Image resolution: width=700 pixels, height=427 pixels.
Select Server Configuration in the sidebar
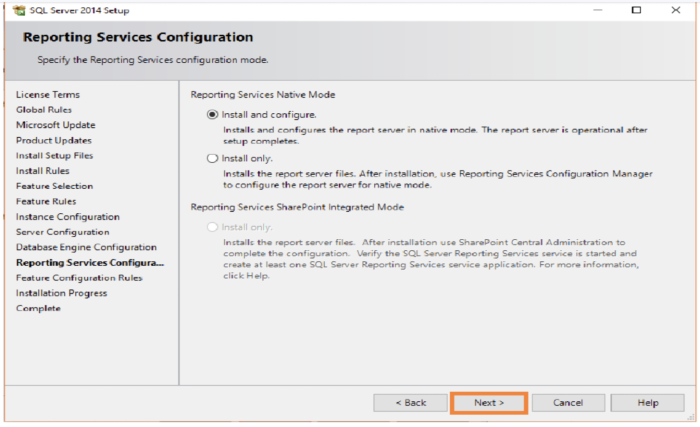pyautogui.click(x=62, y=232)
